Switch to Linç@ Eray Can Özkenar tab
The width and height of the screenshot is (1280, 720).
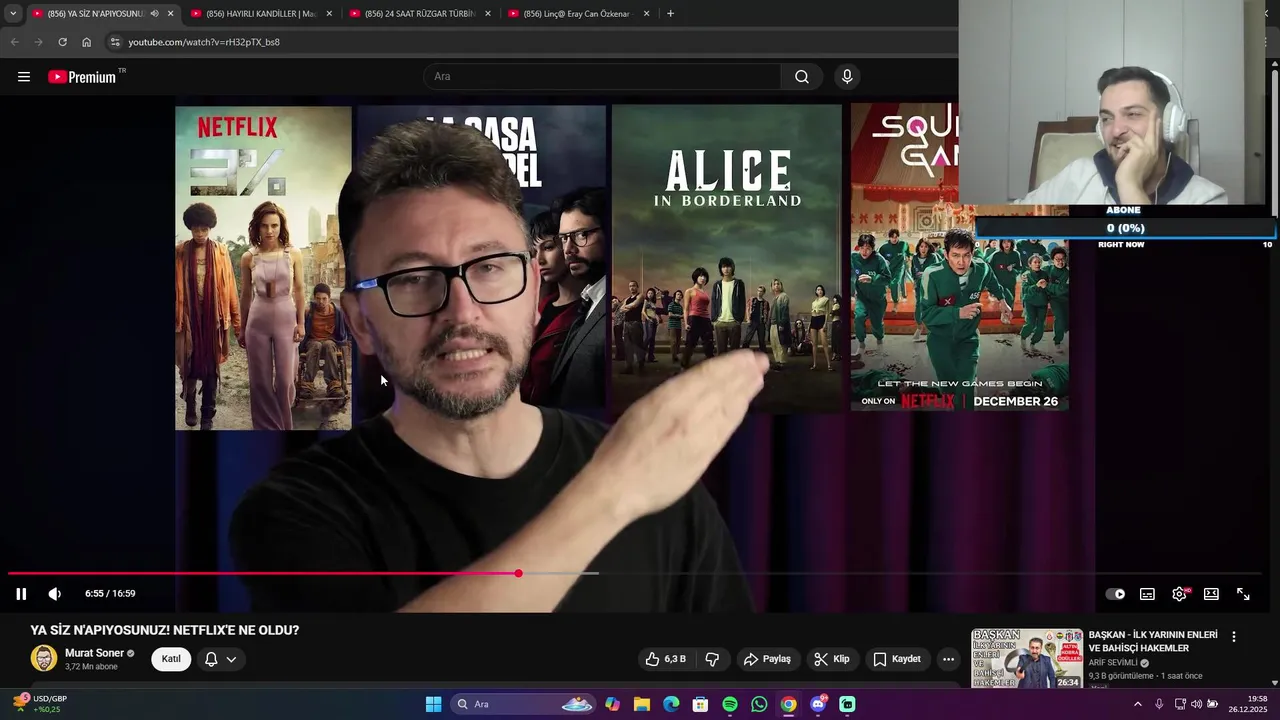coord(578,14)
